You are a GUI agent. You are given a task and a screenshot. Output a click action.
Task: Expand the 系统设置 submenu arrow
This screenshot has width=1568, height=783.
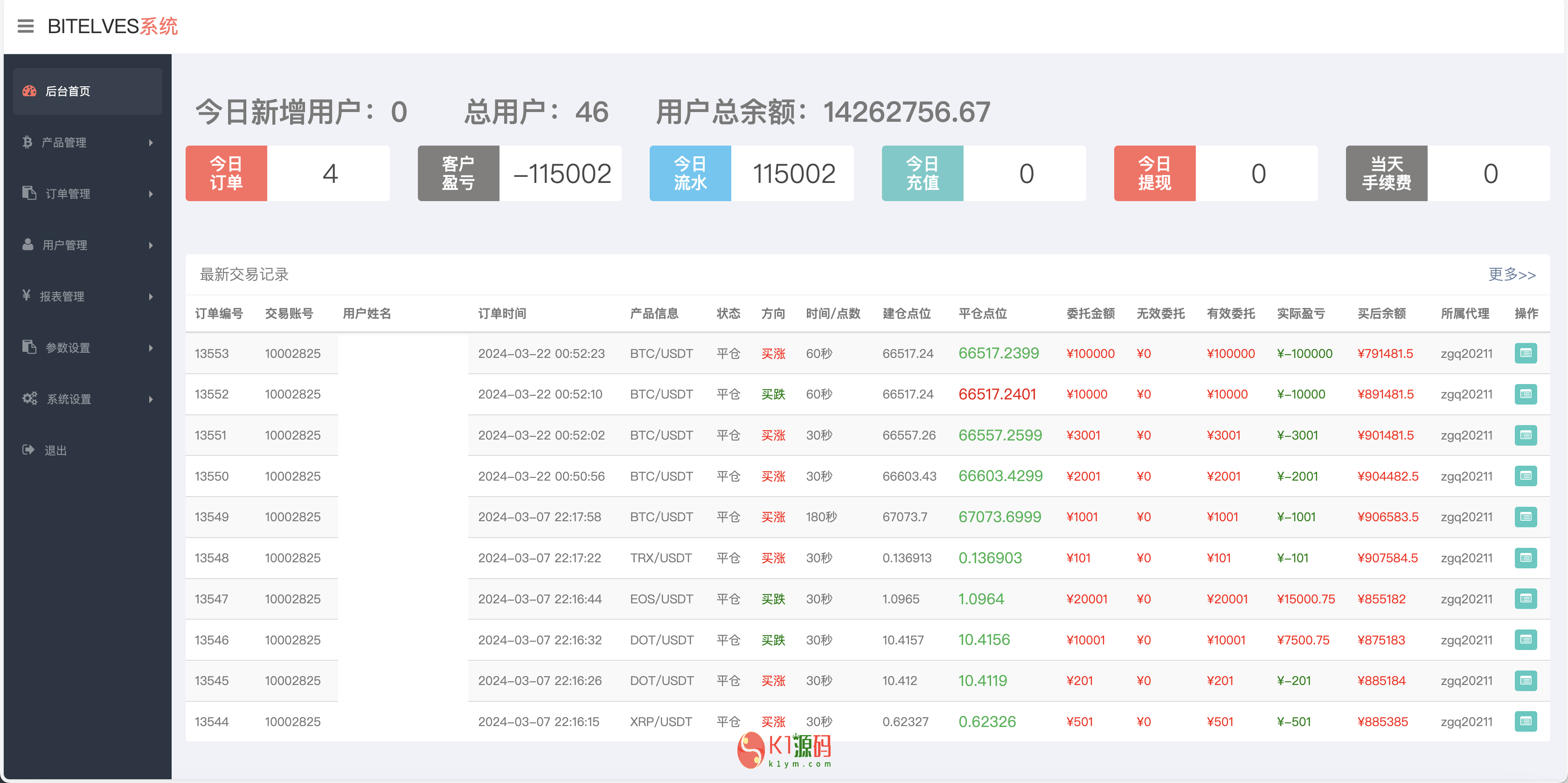coord(151,399)
